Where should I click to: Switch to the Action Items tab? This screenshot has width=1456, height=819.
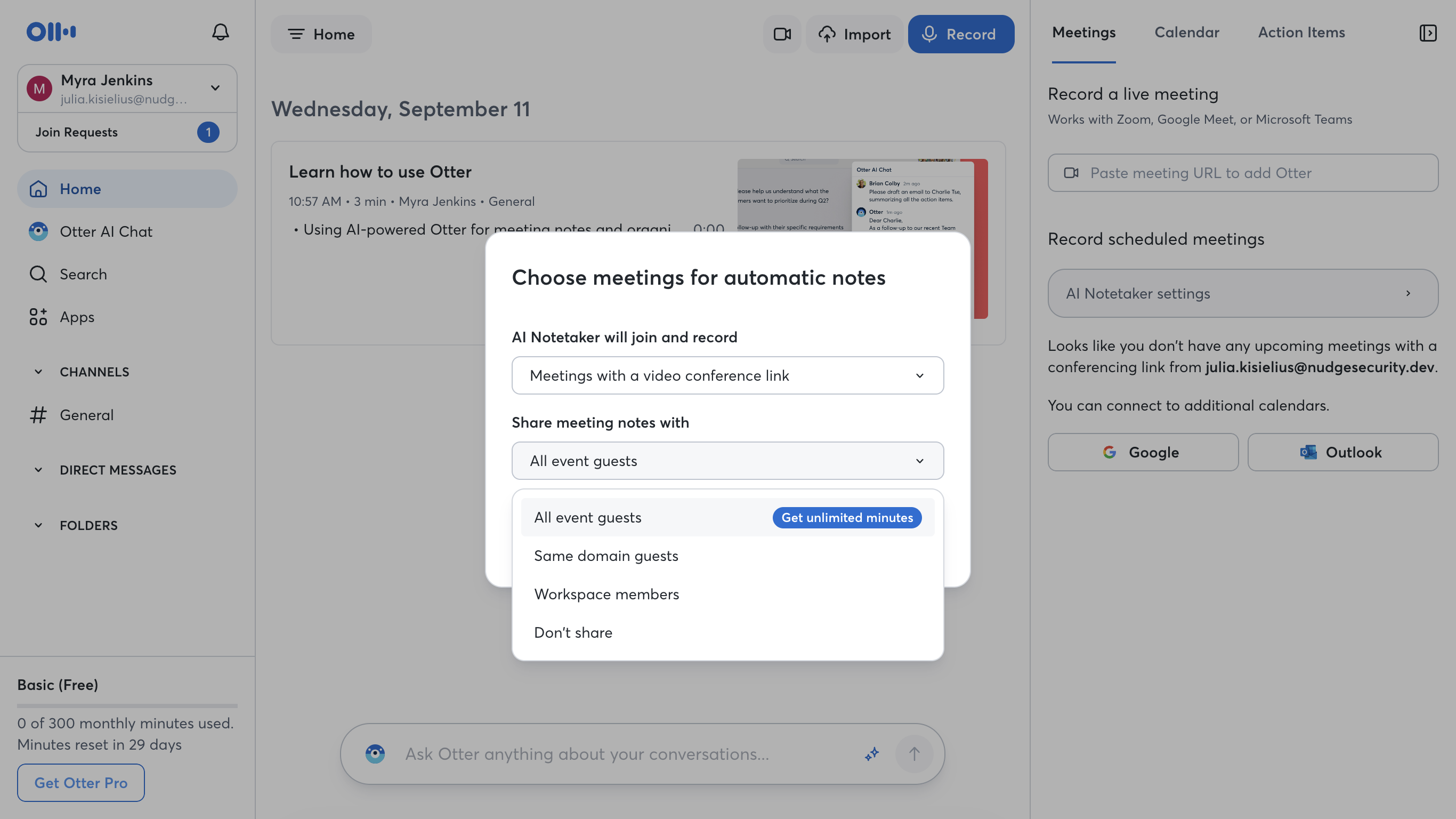tap(1301, 32)
